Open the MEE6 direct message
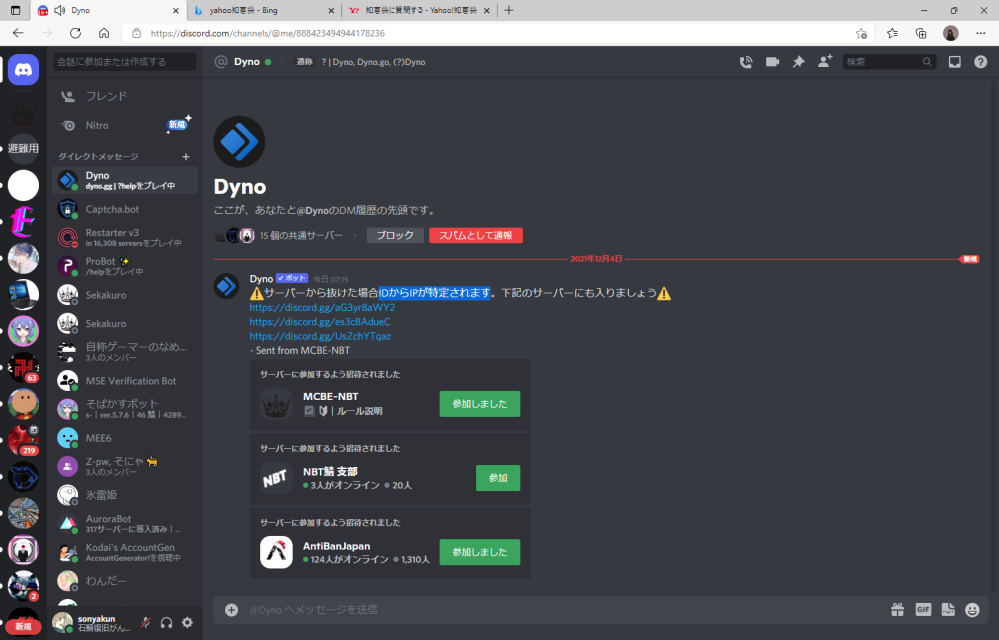The image size is (999, 640). coord(125,438)
